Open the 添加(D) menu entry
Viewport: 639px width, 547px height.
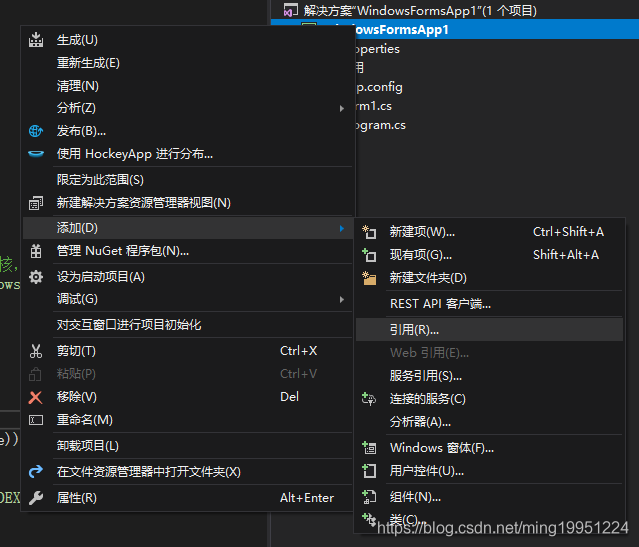click(x=187, y=228)
